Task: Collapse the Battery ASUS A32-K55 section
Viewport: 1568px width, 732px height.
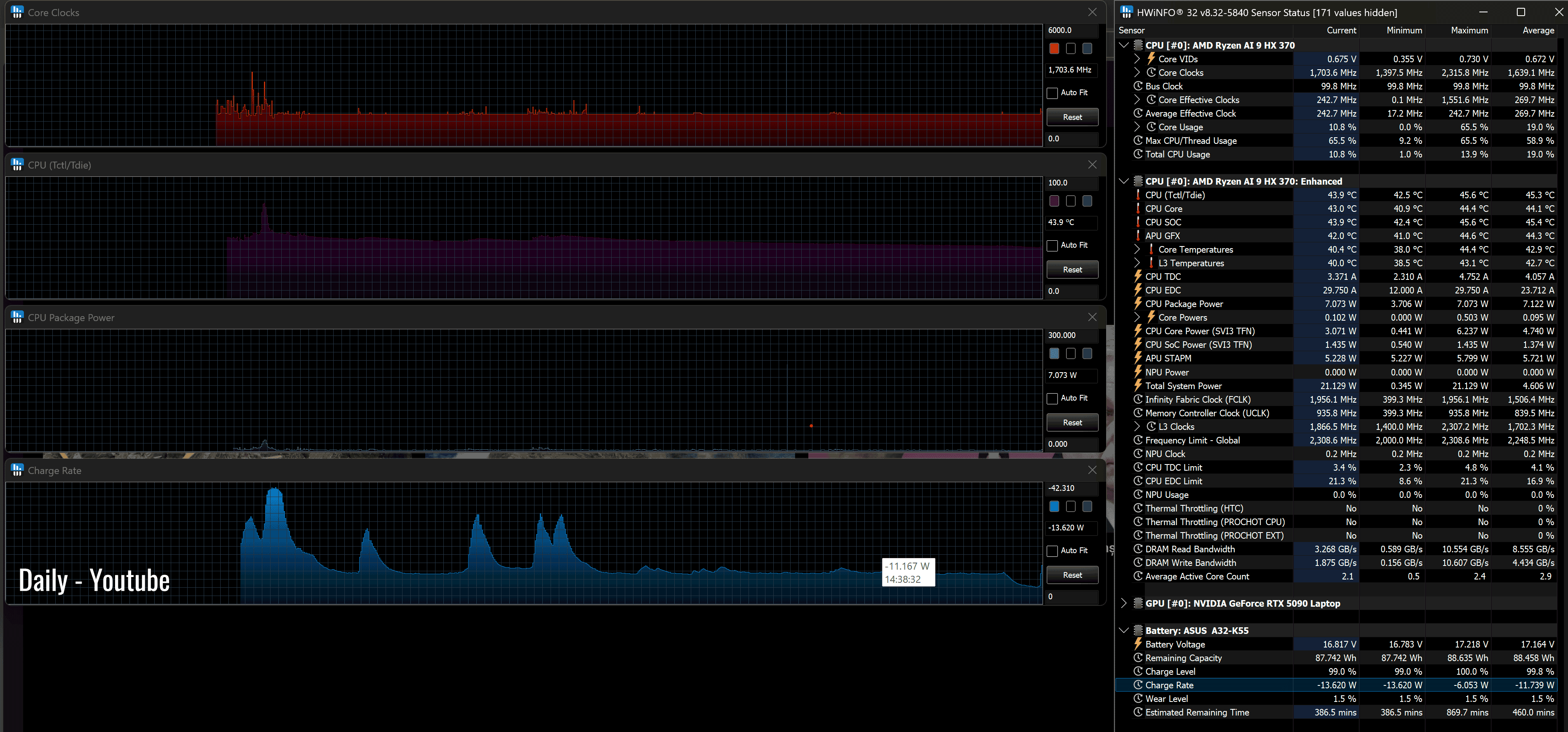Action: pyautogui.click(x=1124, y=630)
